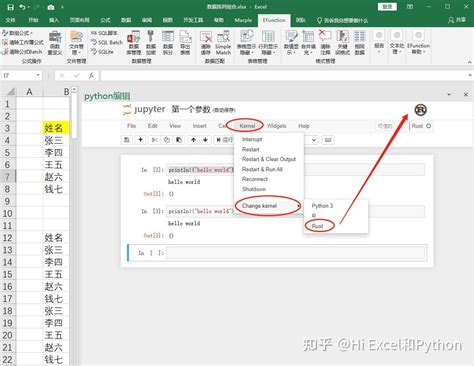Click the Rust kernel logo icon
Viewport: 474px width, 366px height.
click(421, 110)
